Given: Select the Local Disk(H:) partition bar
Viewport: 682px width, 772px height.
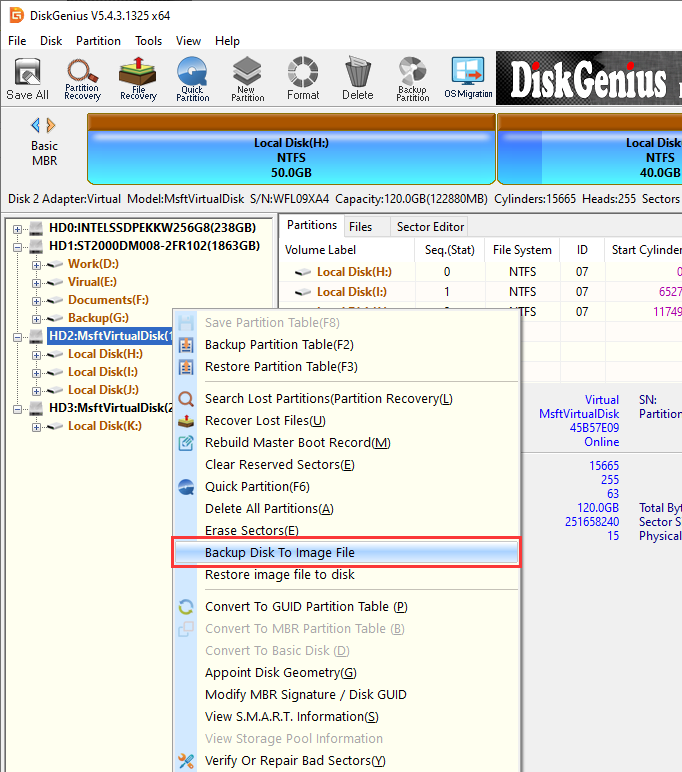Looking at the screenshot, I should pyautogui.click(x=290, y=150).
